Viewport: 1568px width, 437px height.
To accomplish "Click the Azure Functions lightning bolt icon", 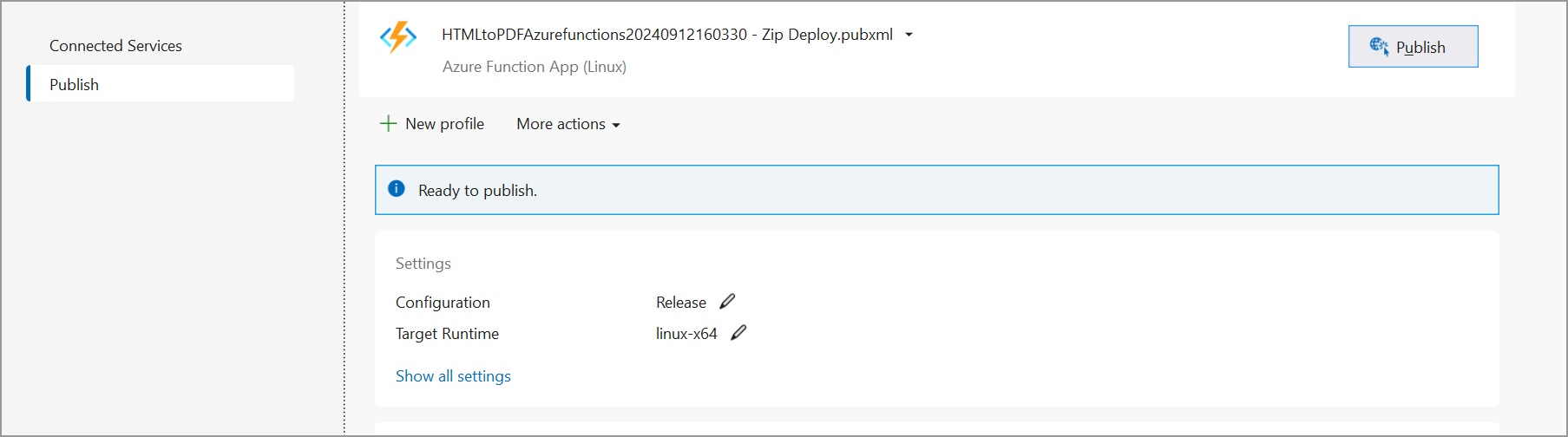I will click(398, 36).
